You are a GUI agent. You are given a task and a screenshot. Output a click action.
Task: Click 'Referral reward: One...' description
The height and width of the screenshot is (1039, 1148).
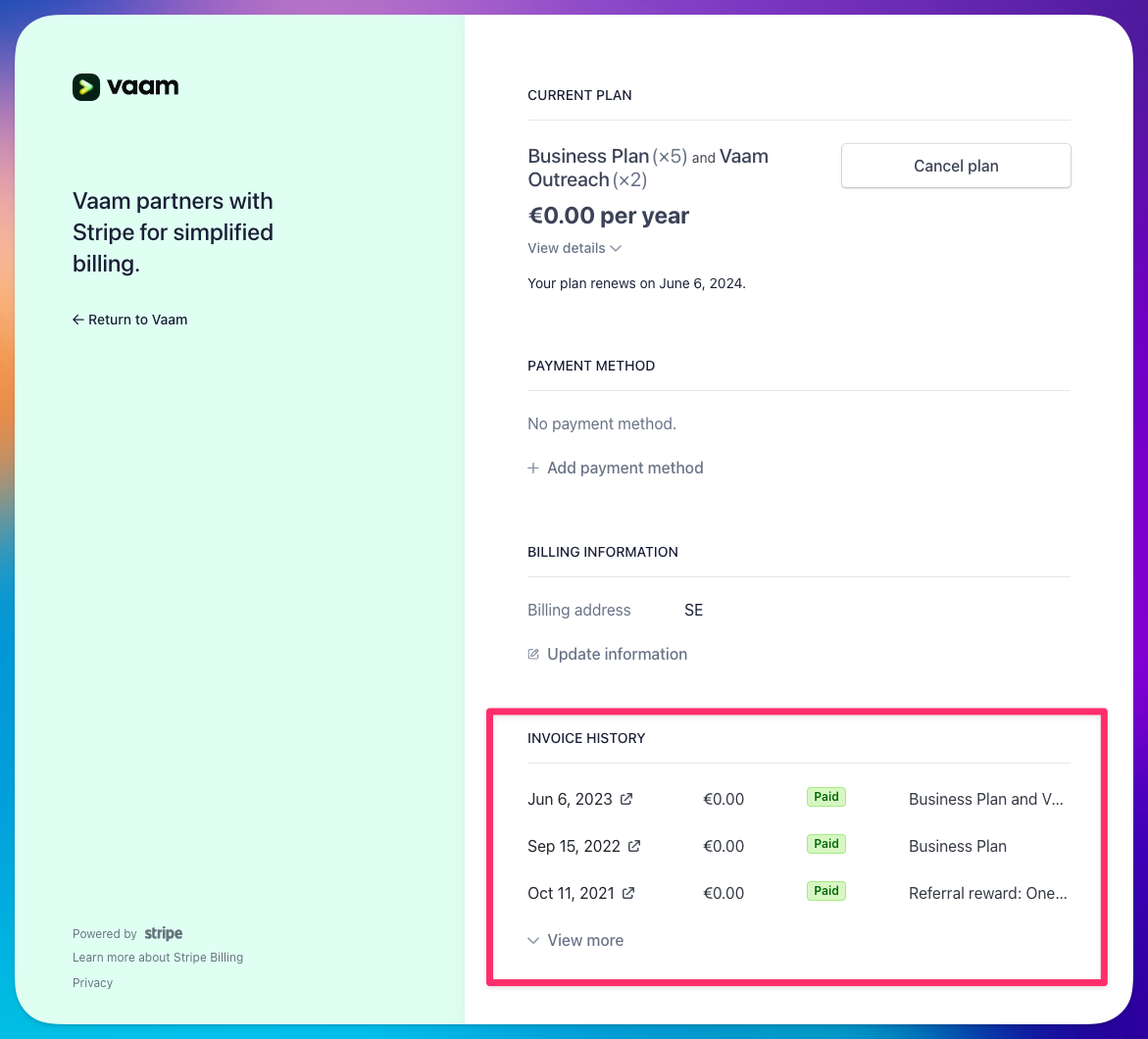pyautogui.click(x=987, y=893)
